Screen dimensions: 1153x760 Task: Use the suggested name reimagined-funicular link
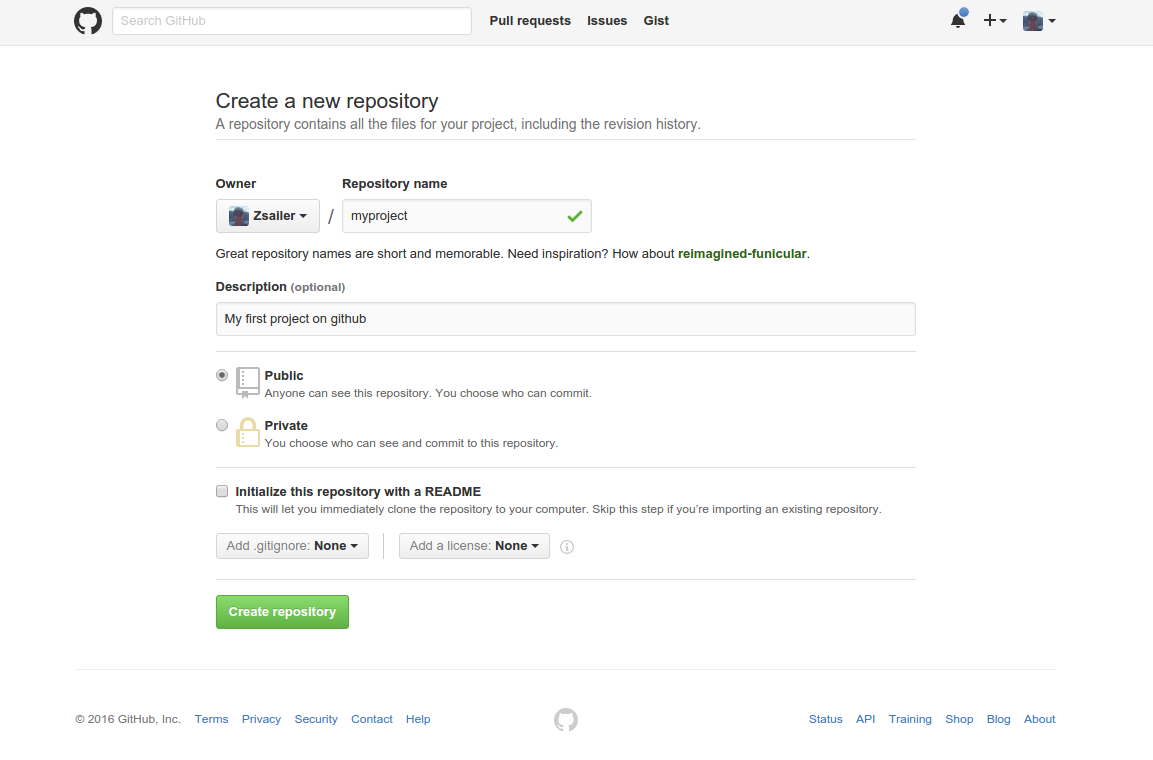(x=742, y=254)
